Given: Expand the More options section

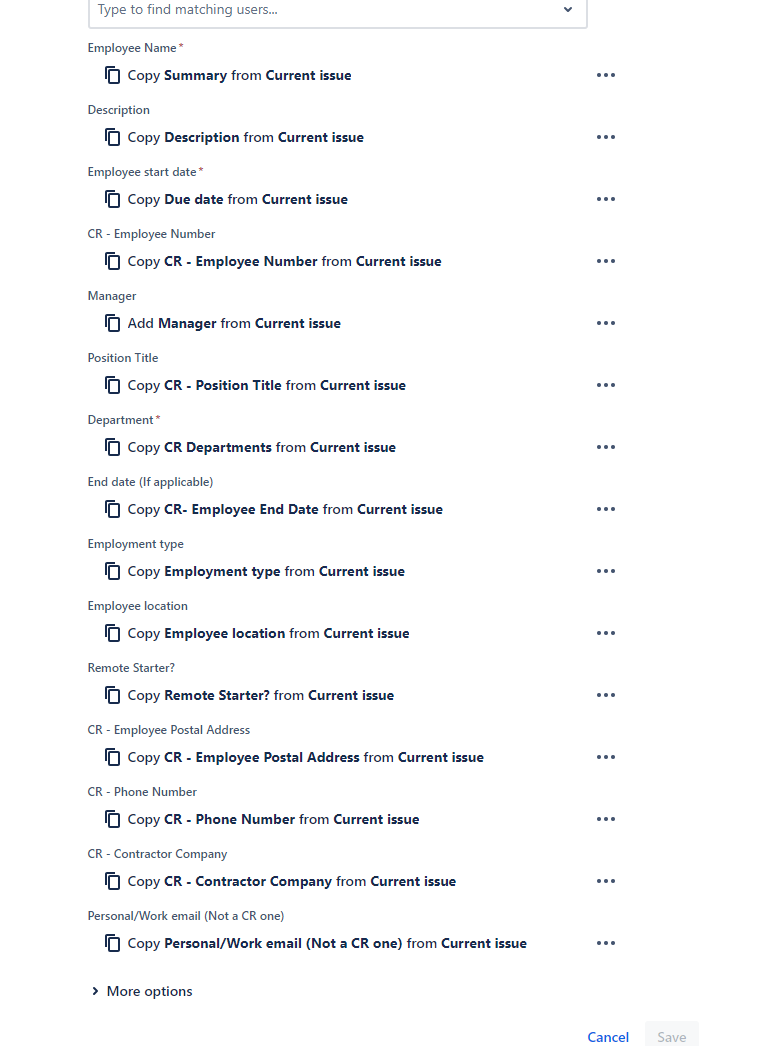Looking at the screenshot, I should pos(141,991).
